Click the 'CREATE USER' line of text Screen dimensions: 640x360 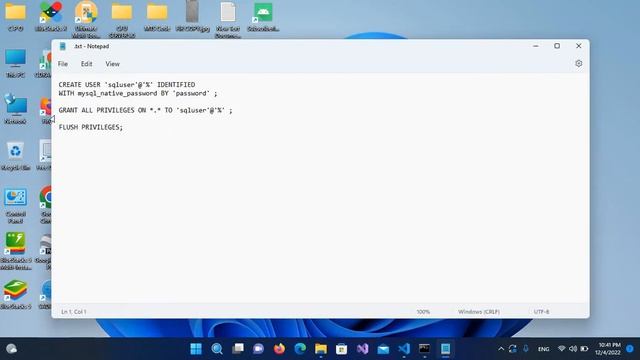127,84
